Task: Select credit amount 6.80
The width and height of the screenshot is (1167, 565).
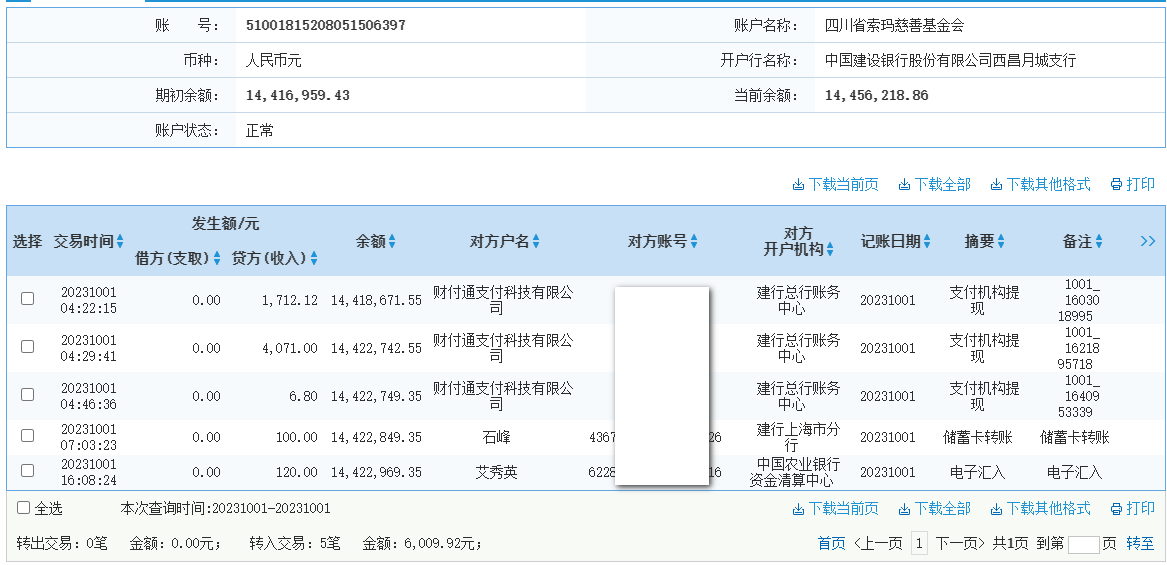Action: pyautogui.click(x=304, y=396)
